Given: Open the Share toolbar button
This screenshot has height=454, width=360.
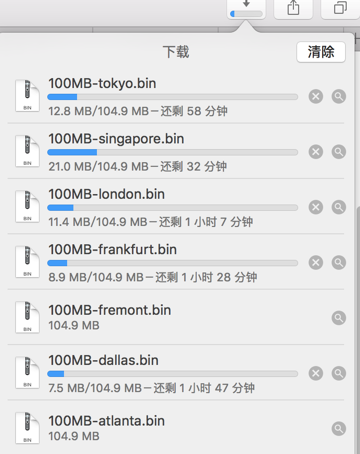Looking at the screenshot, I should [293, 8].
